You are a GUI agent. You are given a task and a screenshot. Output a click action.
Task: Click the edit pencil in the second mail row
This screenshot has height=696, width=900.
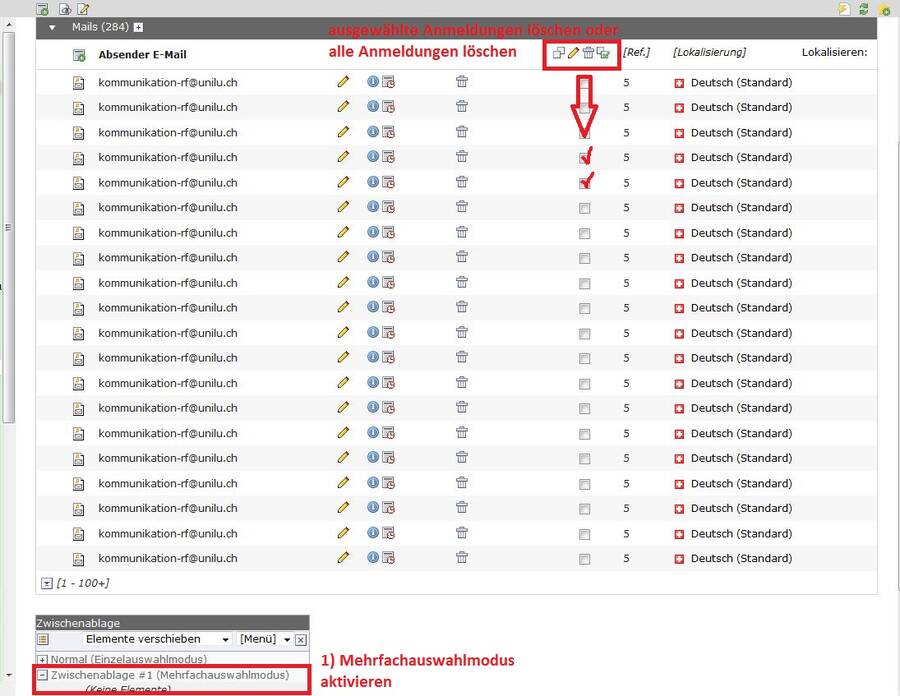(x=343, y=106)
